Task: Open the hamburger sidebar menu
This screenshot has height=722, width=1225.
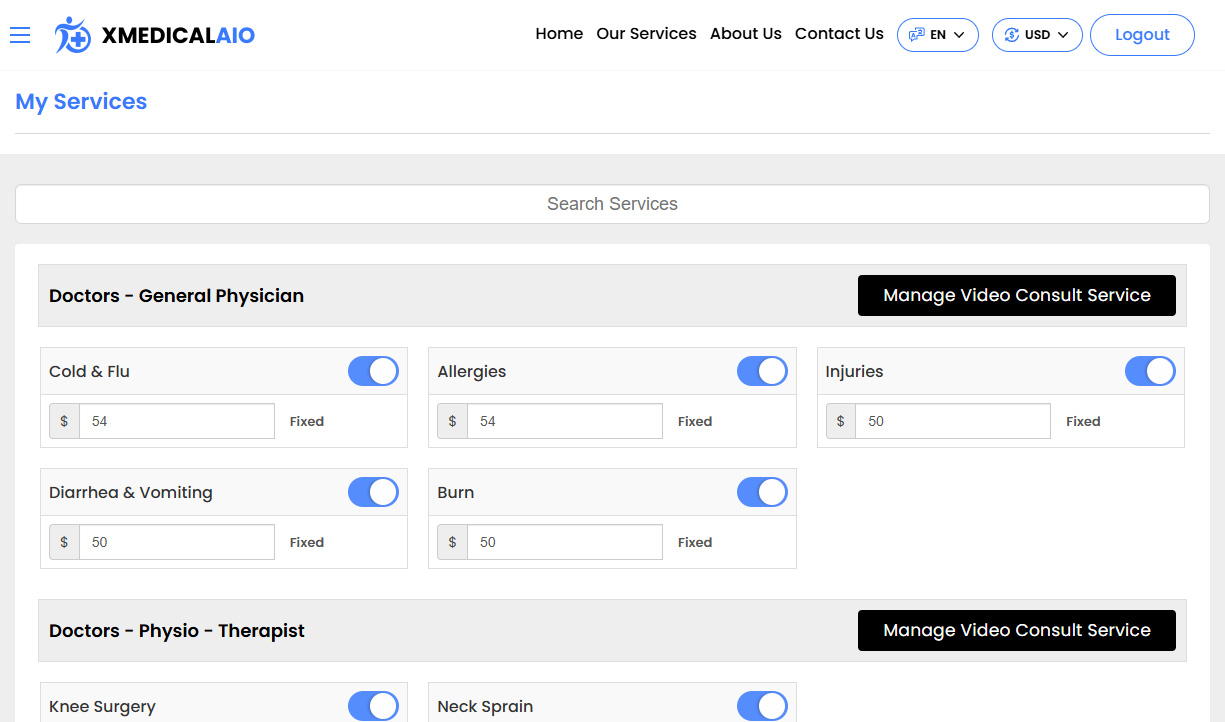Action: 20,35
